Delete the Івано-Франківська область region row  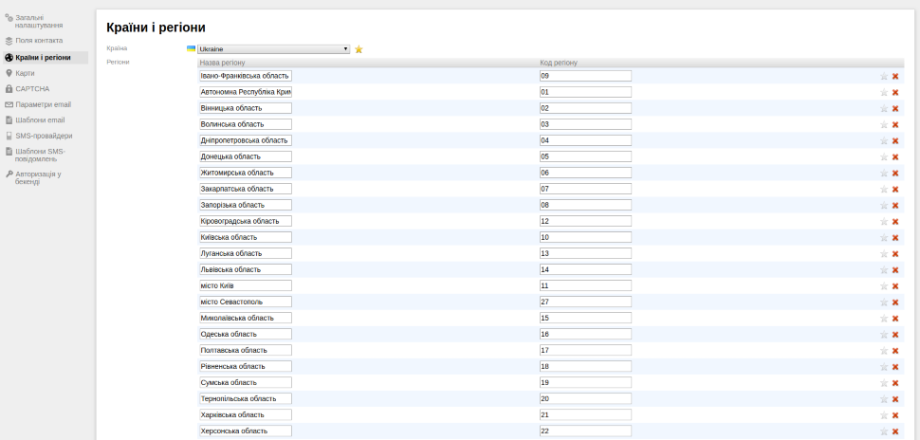(x=895, y=76)
